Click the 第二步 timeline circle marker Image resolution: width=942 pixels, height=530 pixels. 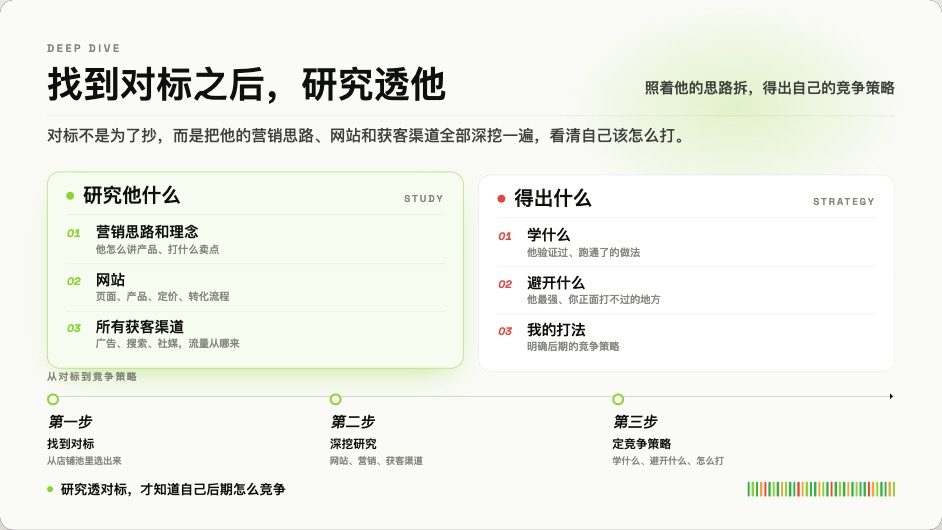(x=335, y=399)
